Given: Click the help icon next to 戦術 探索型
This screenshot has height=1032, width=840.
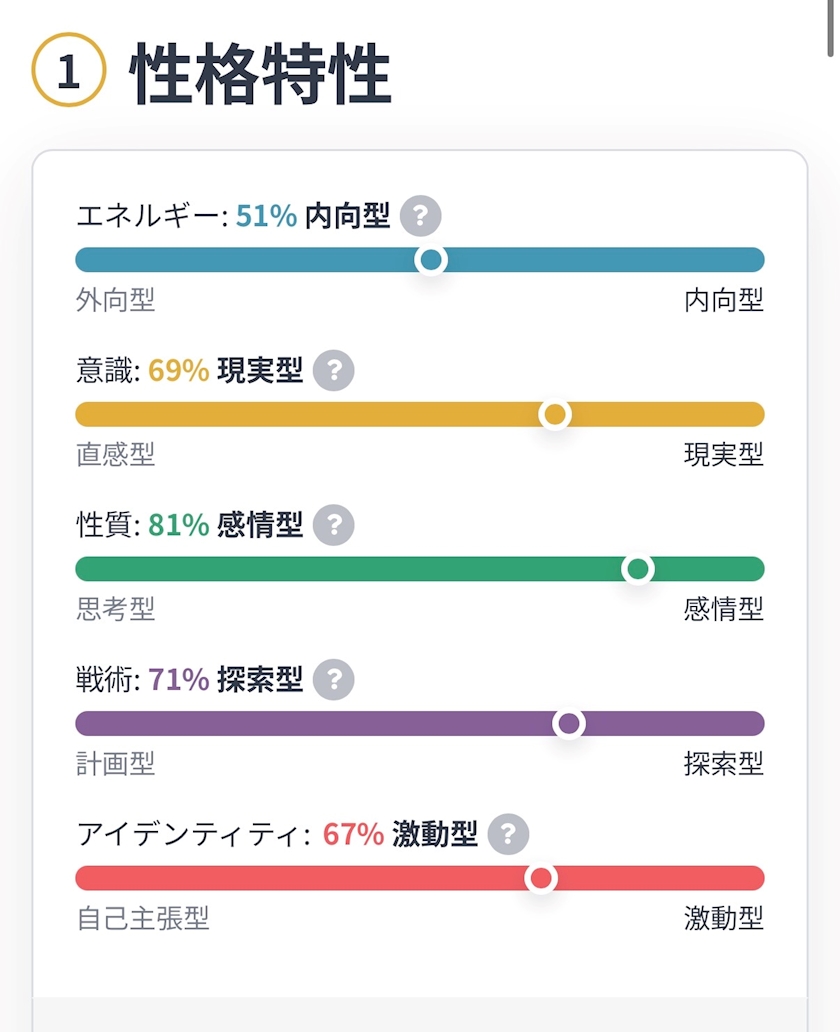Looking at the screenshot, I should point(334,680).
